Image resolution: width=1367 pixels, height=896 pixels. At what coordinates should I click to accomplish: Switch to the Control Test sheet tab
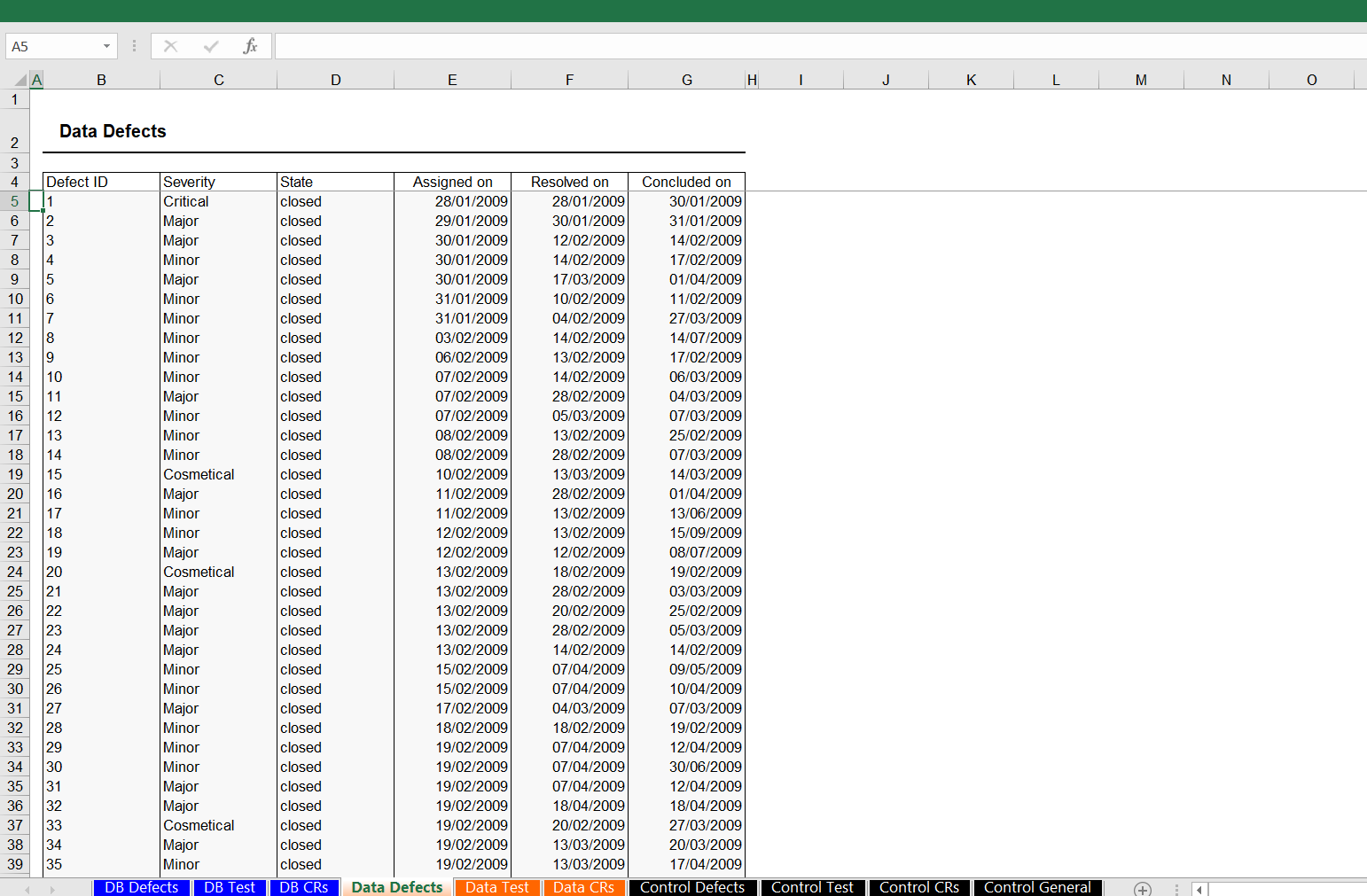point(812,887)
